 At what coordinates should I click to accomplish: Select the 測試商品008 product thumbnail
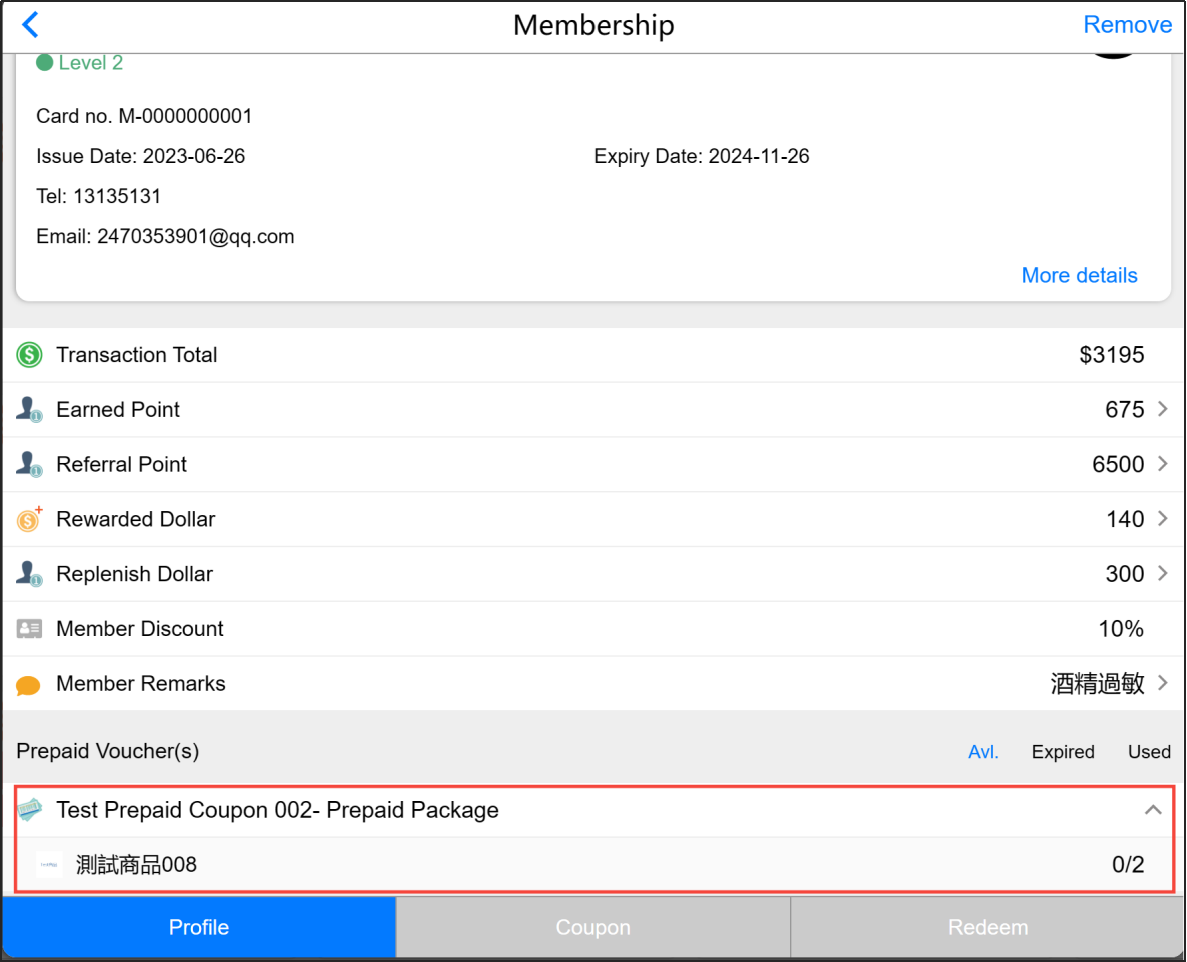click(49, 865)
